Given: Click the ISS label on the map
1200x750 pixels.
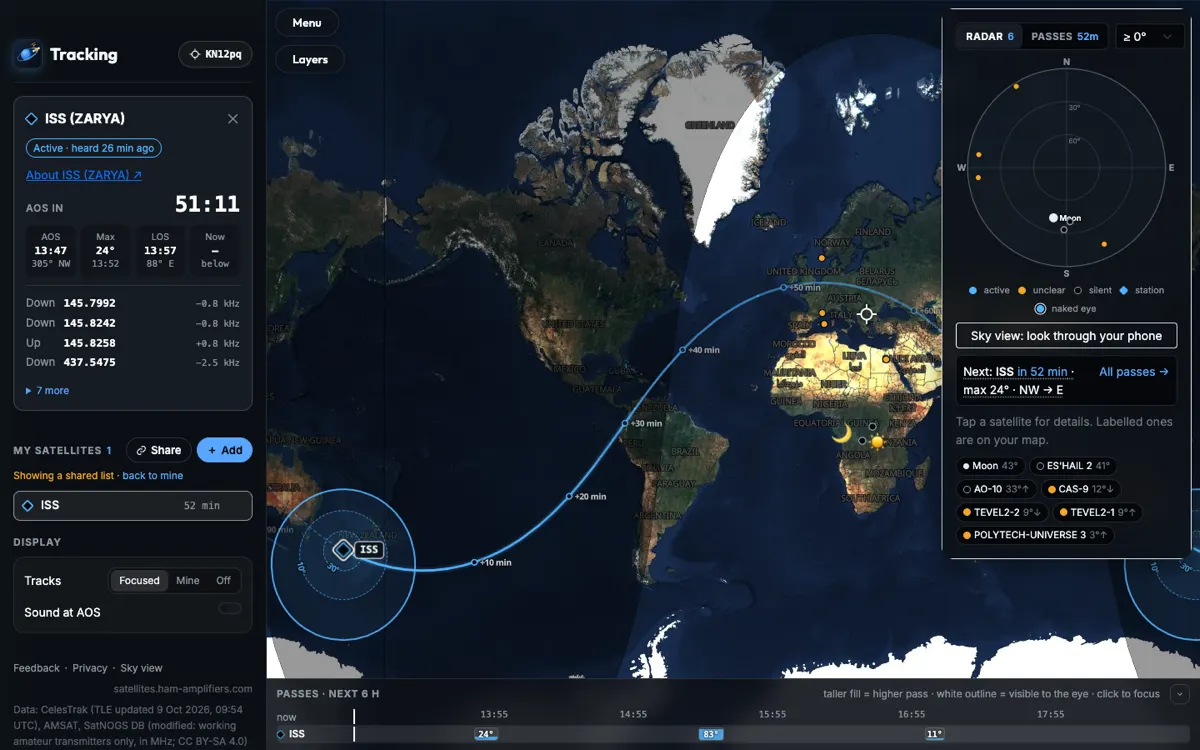Looking at the screenshot, I should [x=369, y=549].
